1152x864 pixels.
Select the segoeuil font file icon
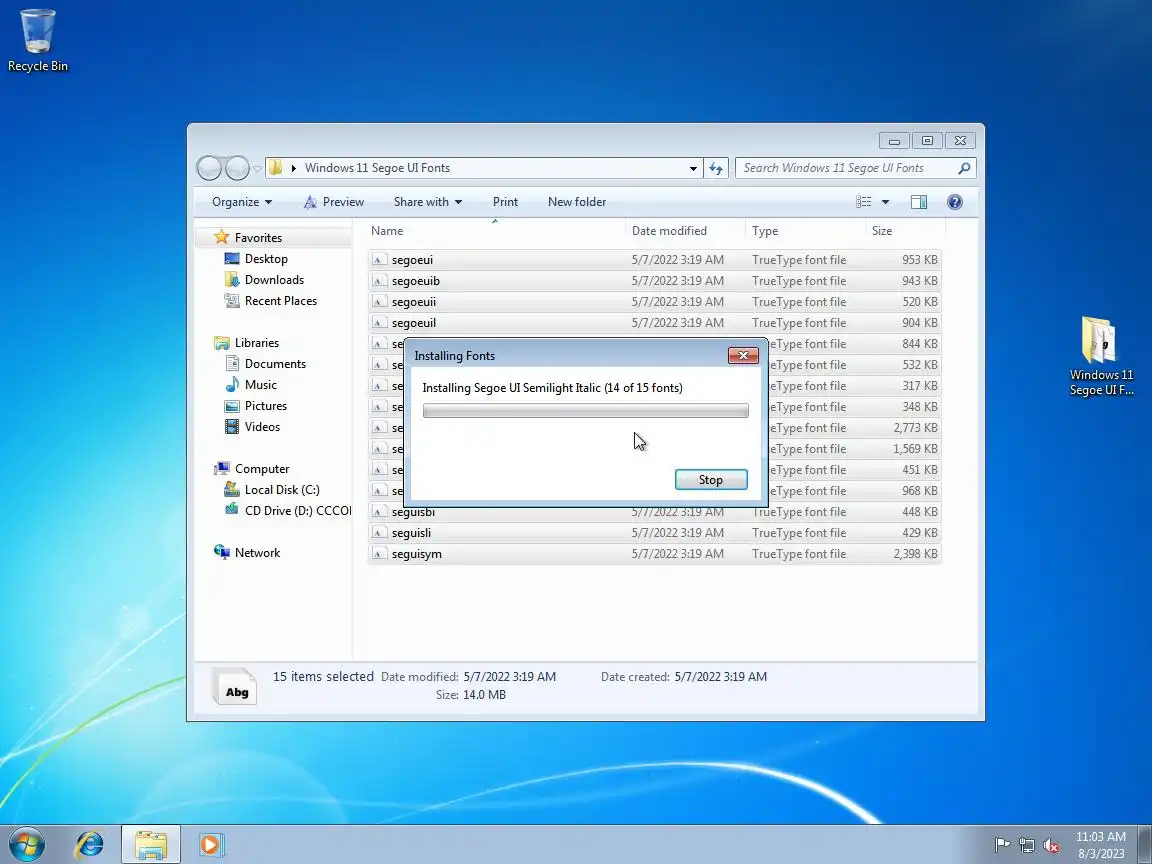pyautogui.click(x=379, y=323)
